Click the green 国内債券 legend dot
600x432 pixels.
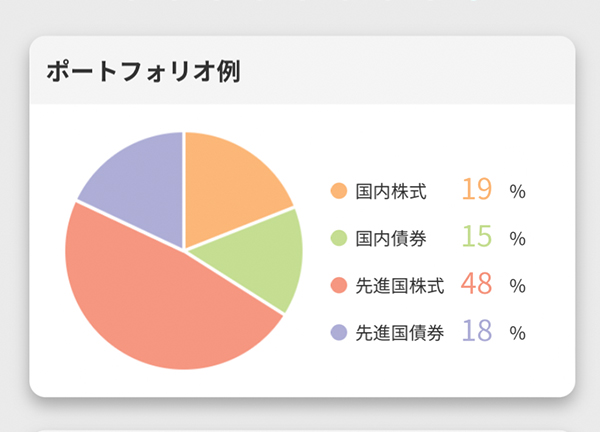[339, 238]
